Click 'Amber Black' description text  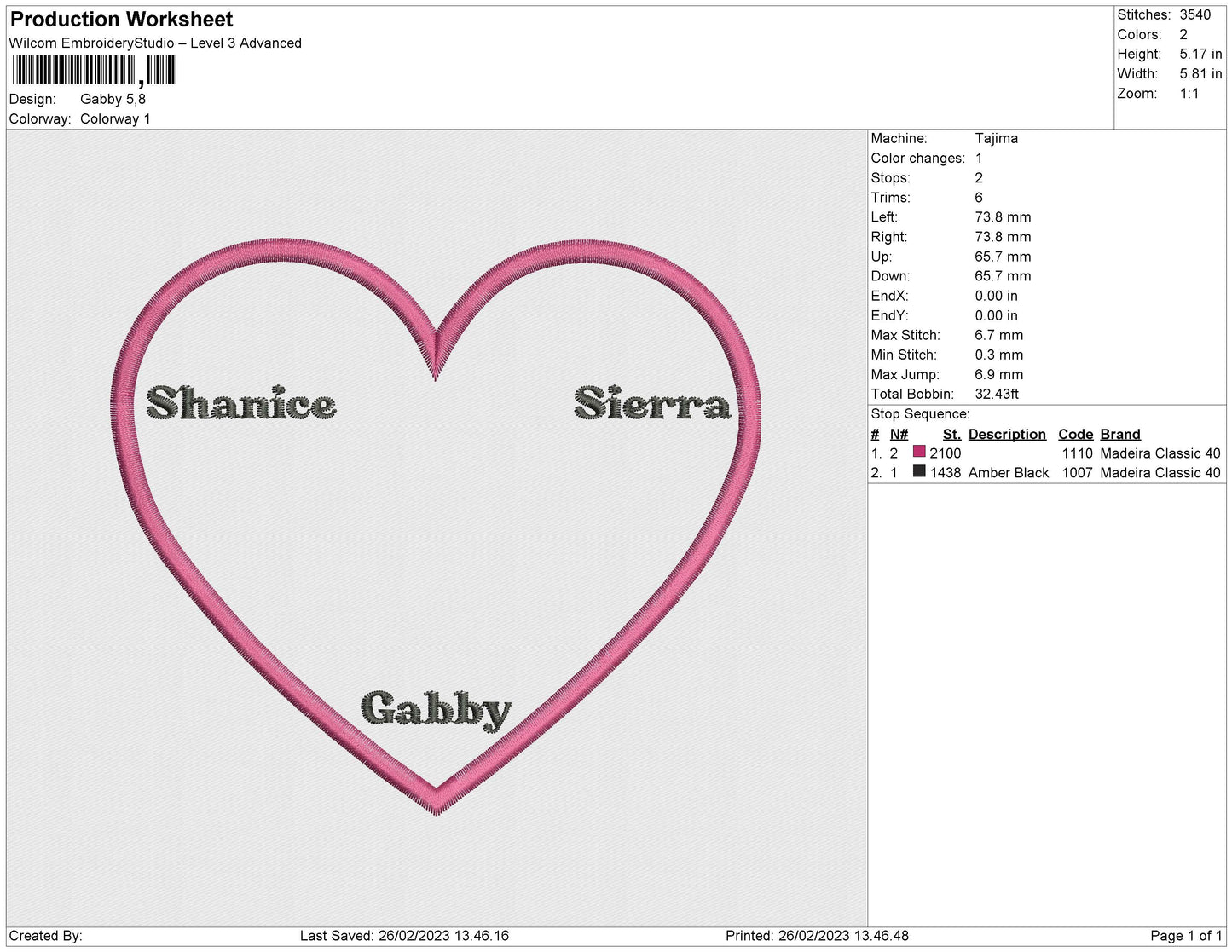(1009, 473)
